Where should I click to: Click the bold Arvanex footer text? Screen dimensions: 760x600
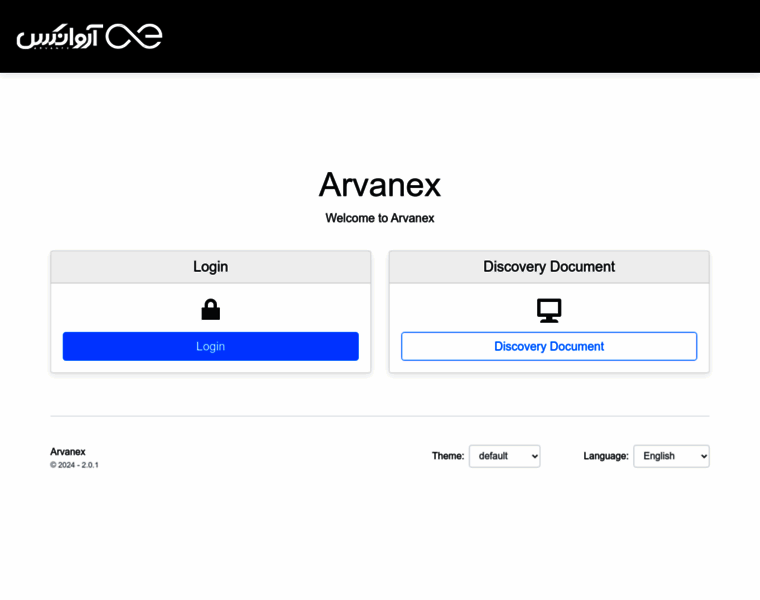coord(68,451)
